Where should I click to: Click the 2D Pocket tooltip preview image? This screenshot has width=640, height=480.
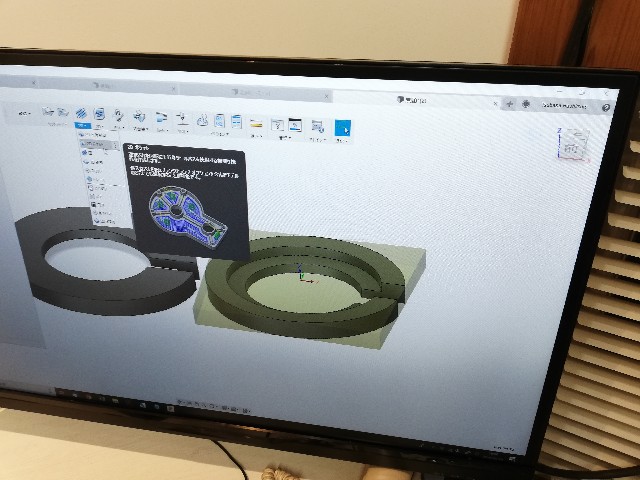click(x=188, y=216)
